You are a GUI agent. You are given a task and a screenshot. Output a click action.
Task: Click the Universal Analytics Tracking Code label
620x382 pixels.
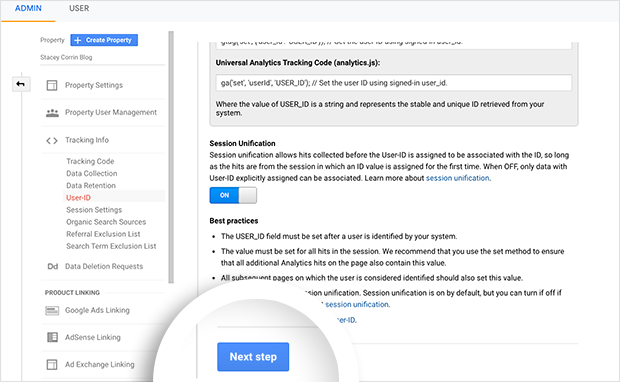click(298, 63)
